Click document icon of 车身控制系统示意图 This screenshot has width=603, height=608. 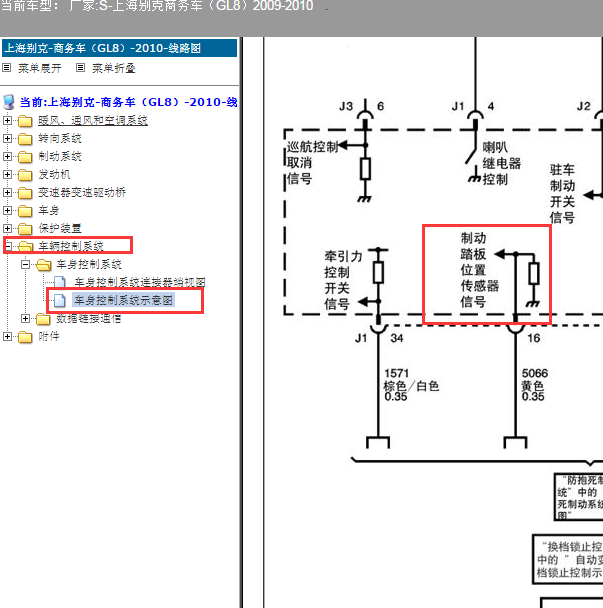(59, 300)
